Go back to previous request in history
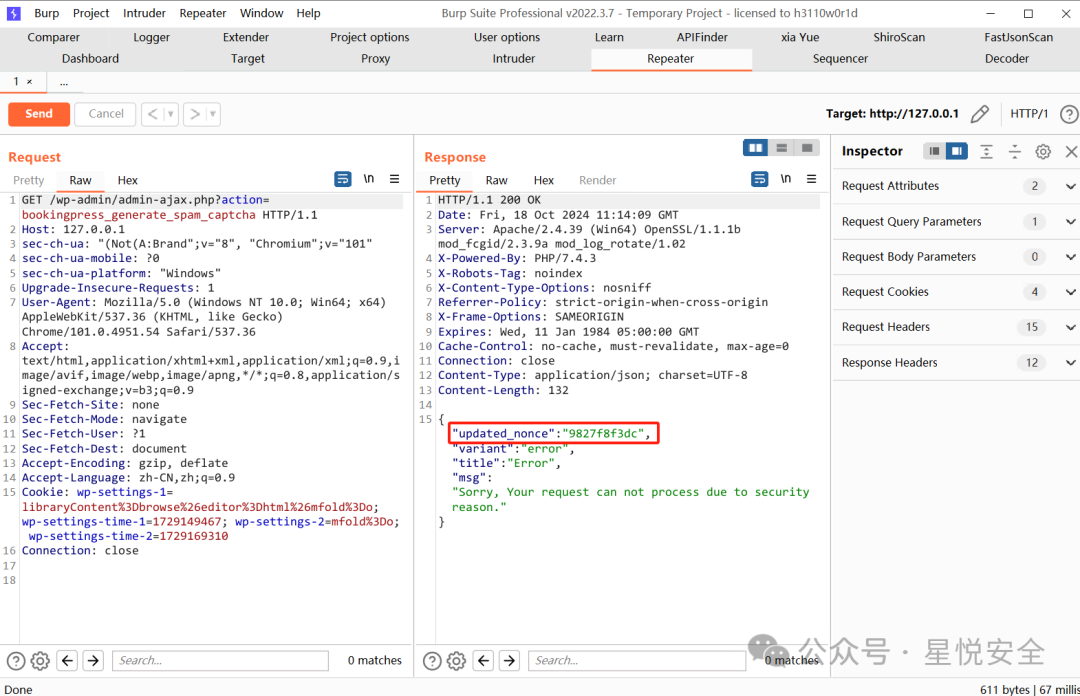This screenshot has height=696, width=1080. pos(153,114)
